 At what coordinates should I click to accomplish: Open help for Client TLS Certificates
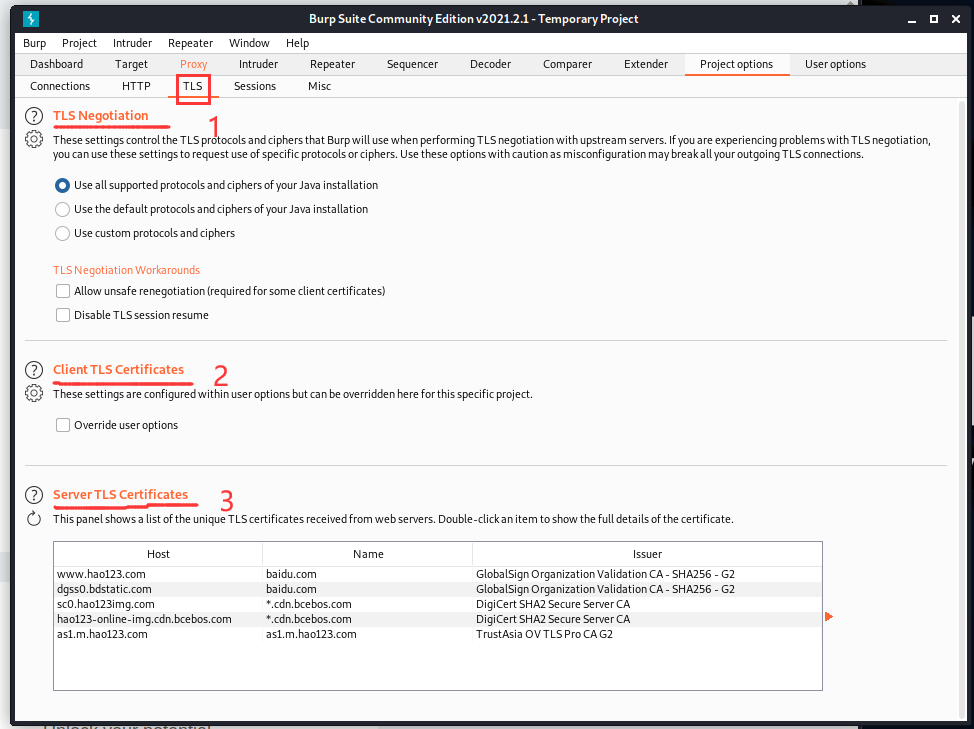point(34,370)
